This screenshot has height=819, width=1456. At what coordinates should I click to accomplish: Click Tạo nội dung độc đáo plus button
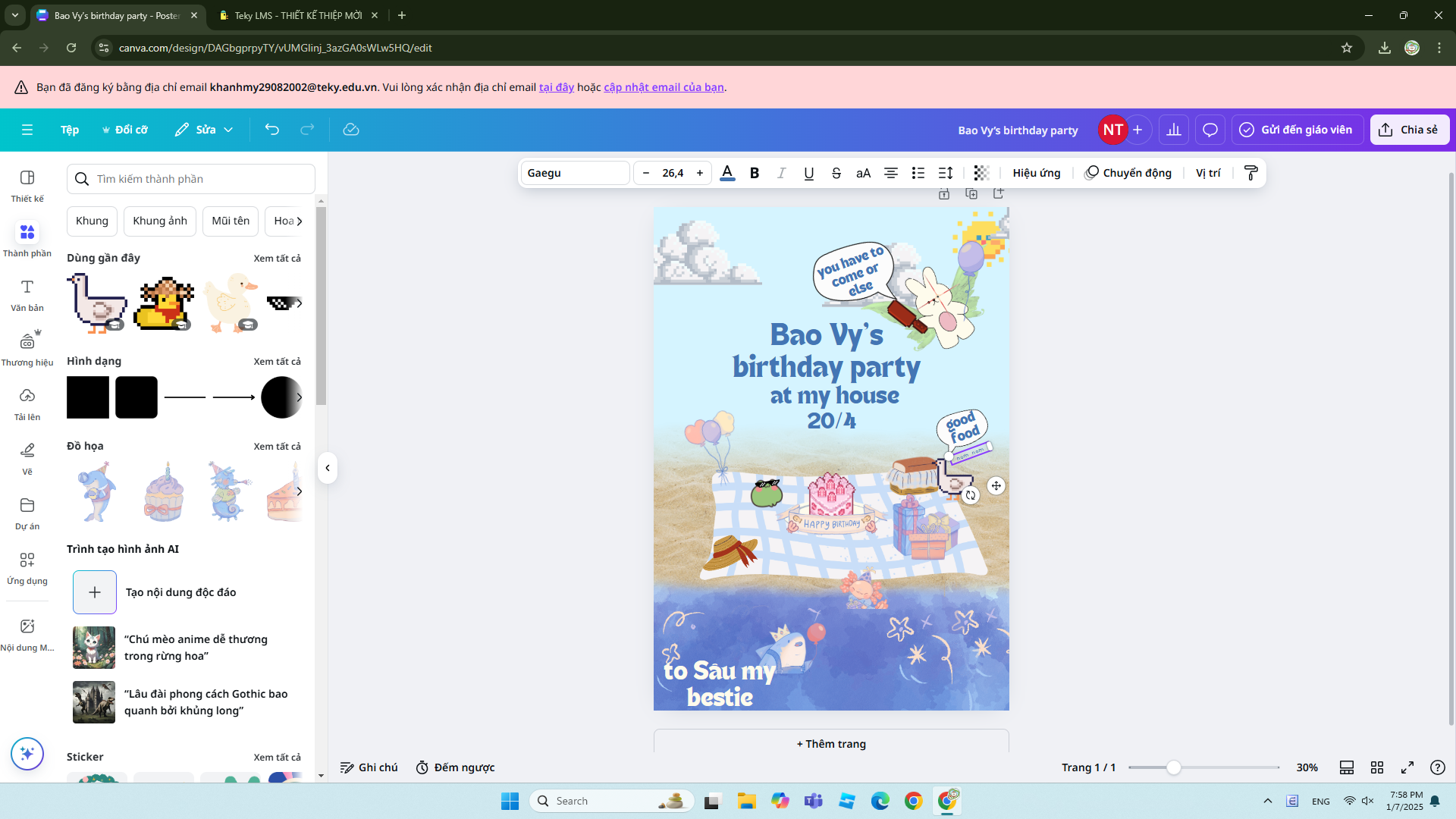95,592
